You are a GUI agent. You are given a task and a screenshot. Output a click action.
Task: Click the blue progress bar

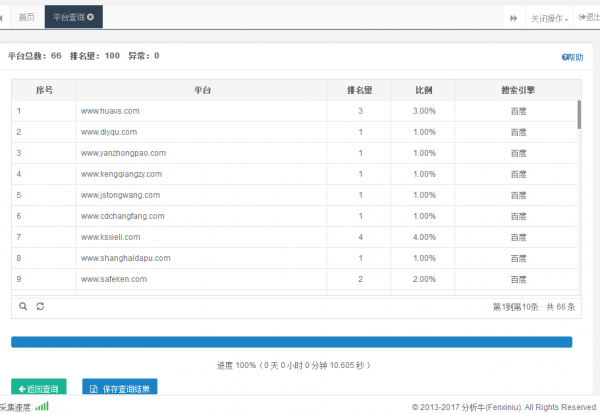click(291, 342)
